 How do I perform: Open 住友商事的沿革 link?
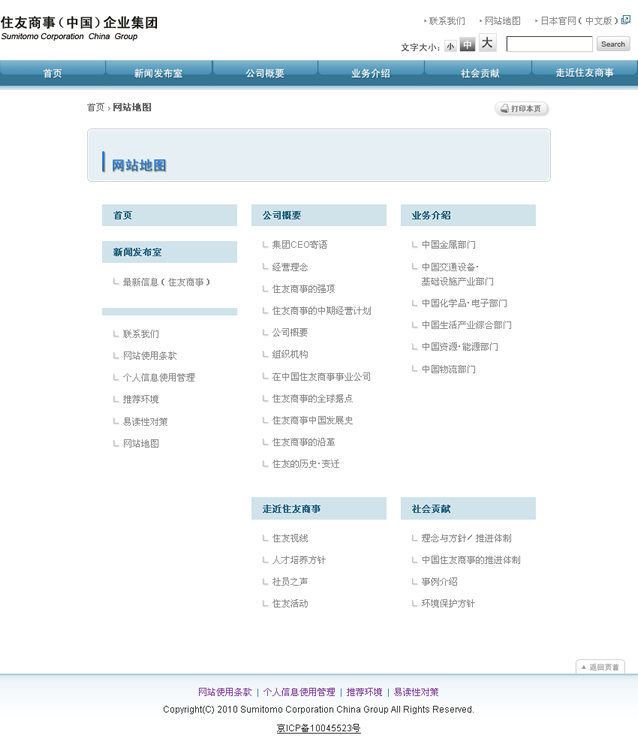click(x=303, y=442)
